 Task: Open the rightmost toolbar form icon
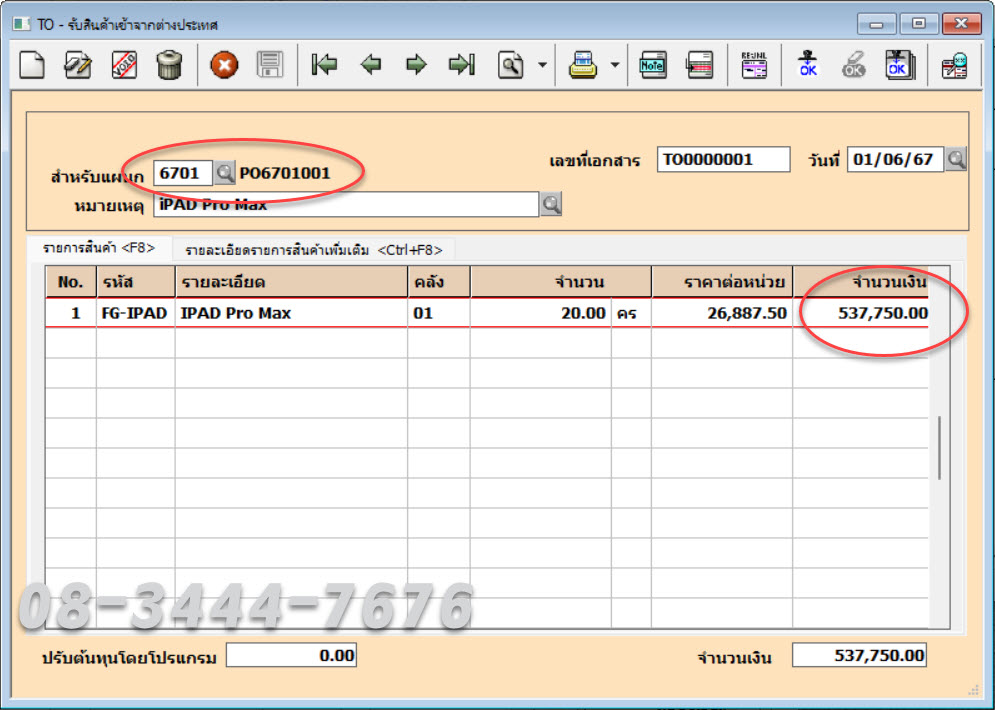[954, 66]
